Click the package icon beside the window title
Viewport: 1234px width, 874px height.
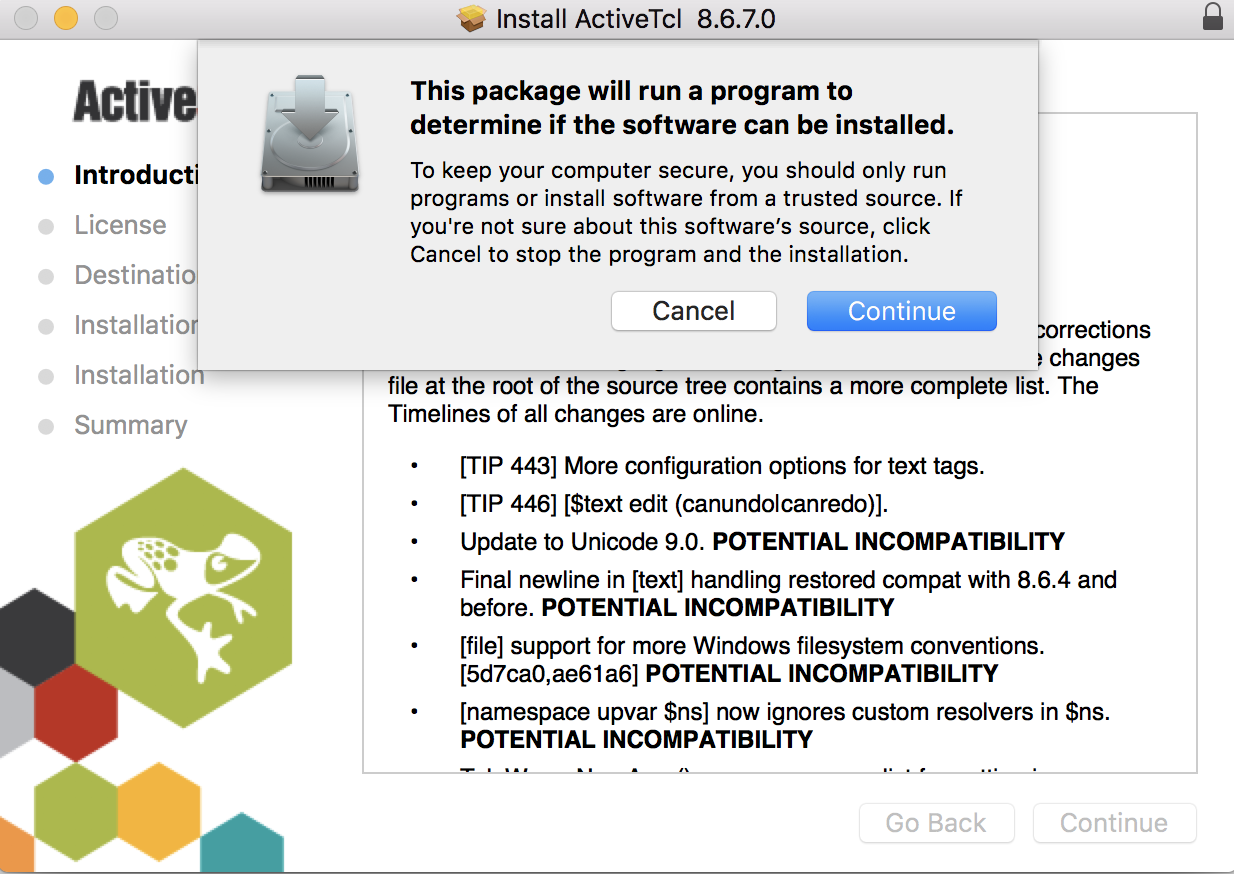pos(471,19)
